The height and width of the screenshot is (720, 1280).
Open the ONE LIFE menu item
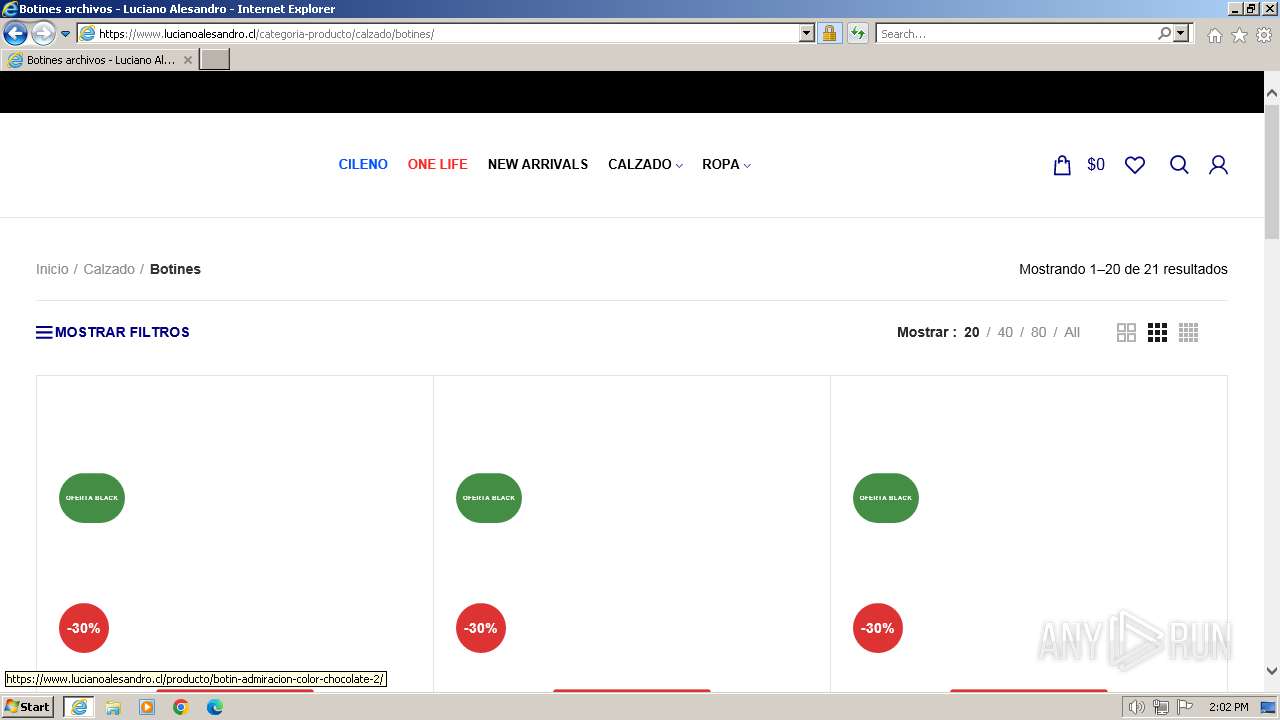click(437, 164)
